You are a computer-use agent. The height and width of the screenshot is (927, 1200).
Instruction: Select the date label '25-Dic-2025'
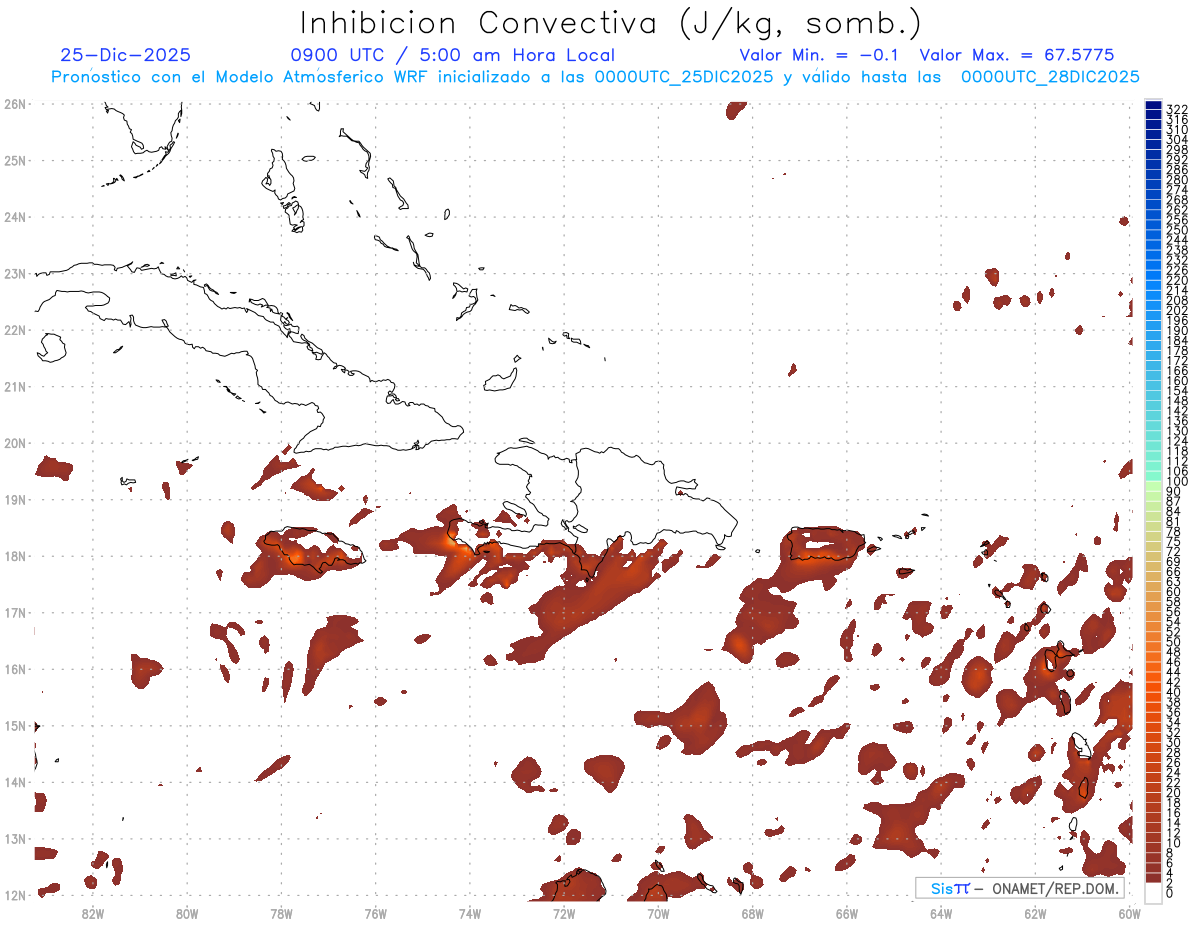125,56
